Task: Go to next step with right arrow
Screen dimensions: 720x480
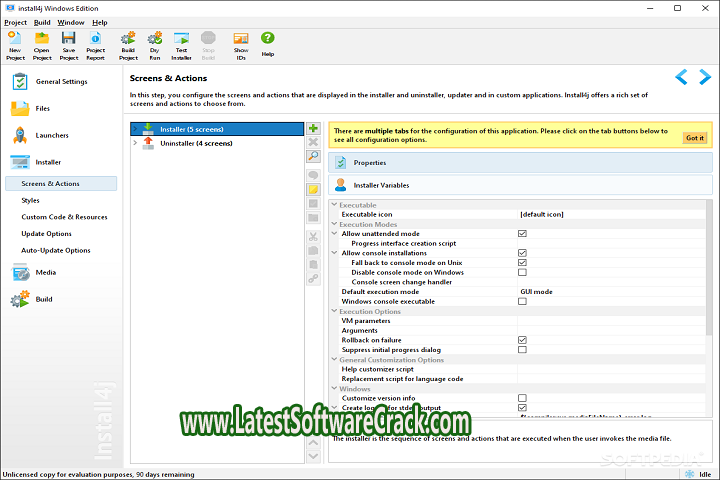Action: [704, 77]
